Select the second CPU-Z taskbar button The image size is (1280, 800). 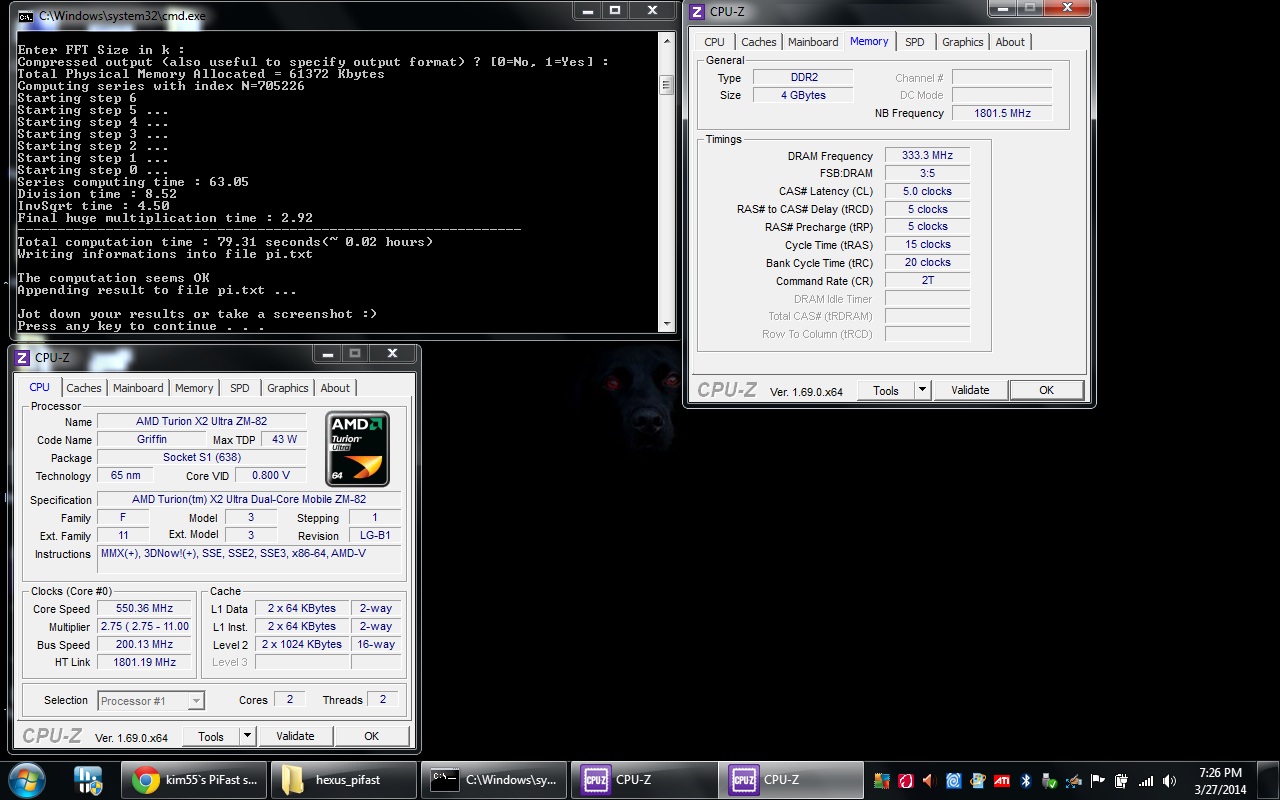pyautogui.click(x=790, y=780)
